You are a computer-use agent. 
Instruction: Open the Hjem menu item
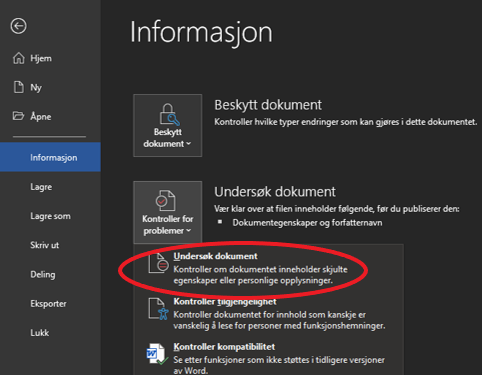pyautogui.click(x=50, y=58)
